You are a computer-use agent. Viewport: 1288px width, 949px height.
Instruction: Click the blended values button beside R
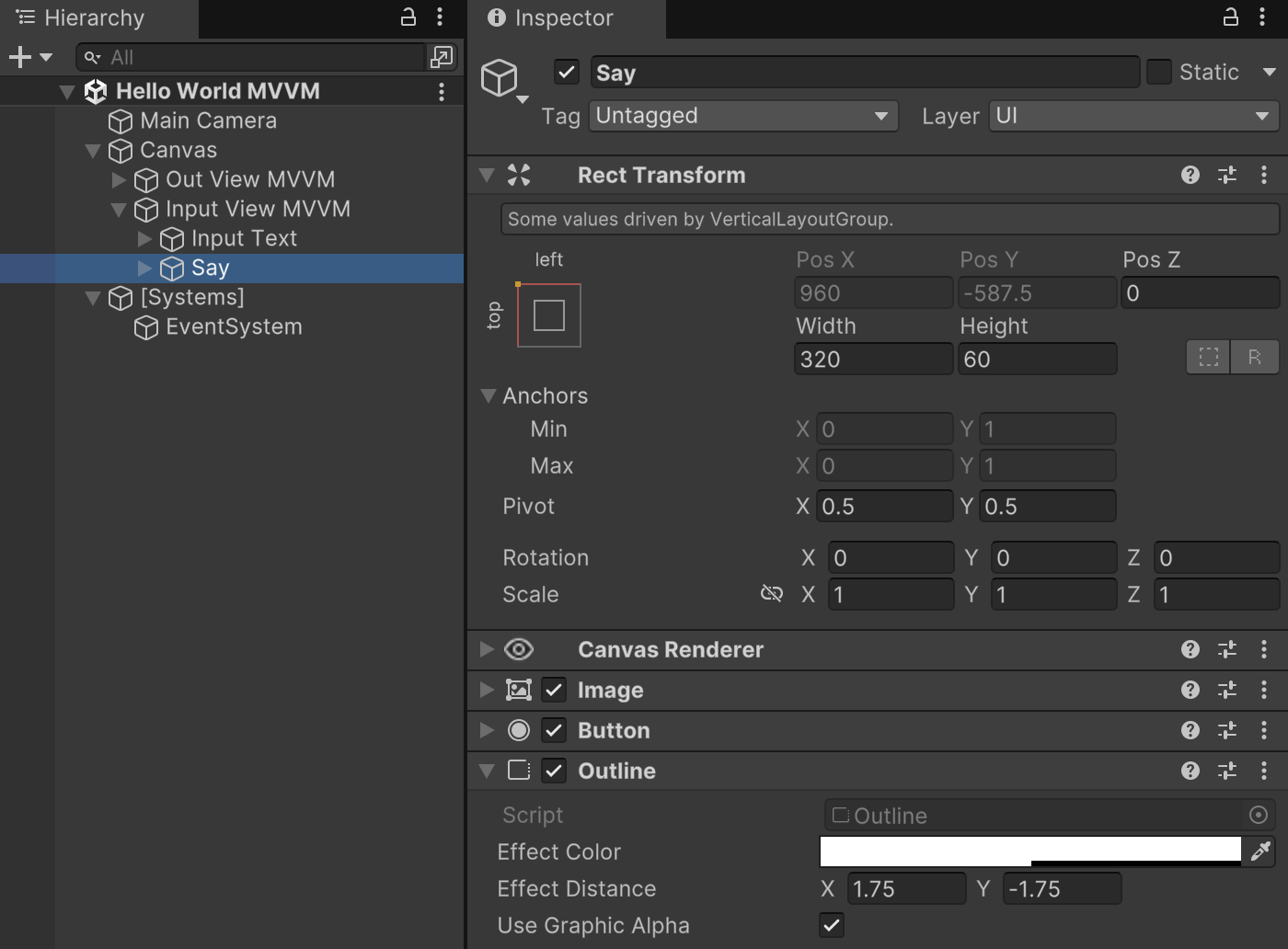(1208, 358)
